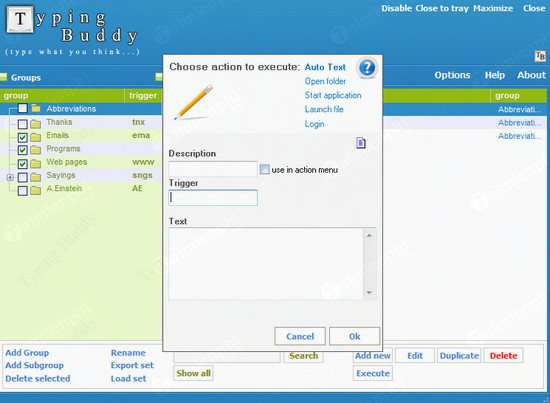Viewport: 550px width, 403px height.
Task: Click the Delete selected link
Action: (38, 378)
